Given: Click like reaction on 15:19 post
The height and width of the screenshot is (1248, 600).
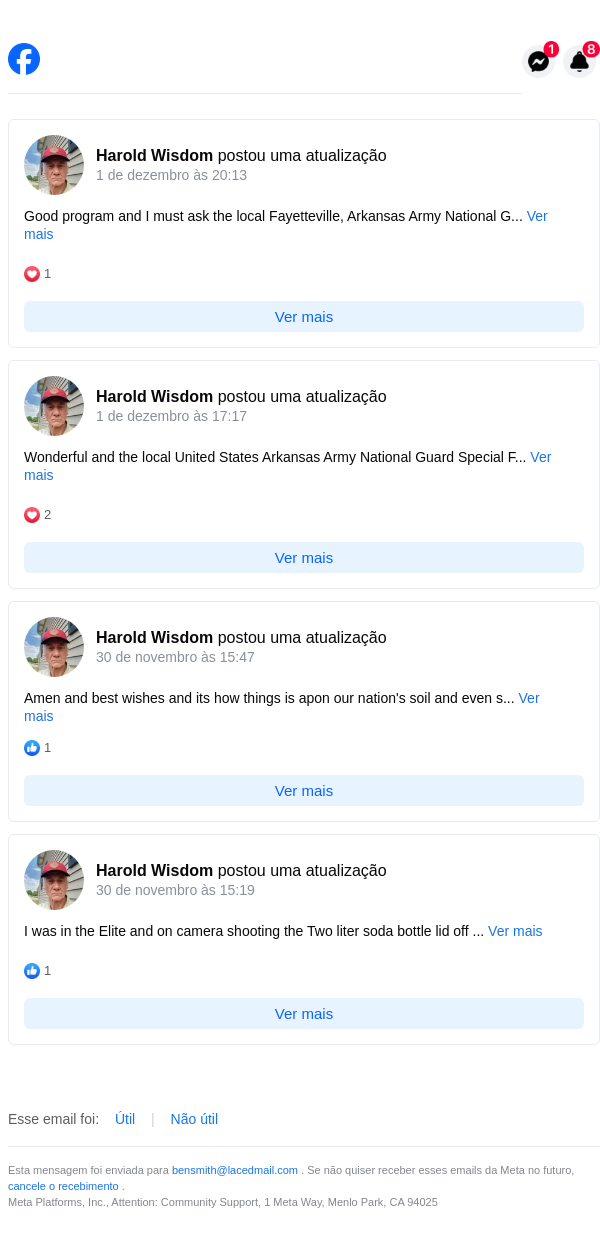Looking at the screenshot, I should [32, 971].
